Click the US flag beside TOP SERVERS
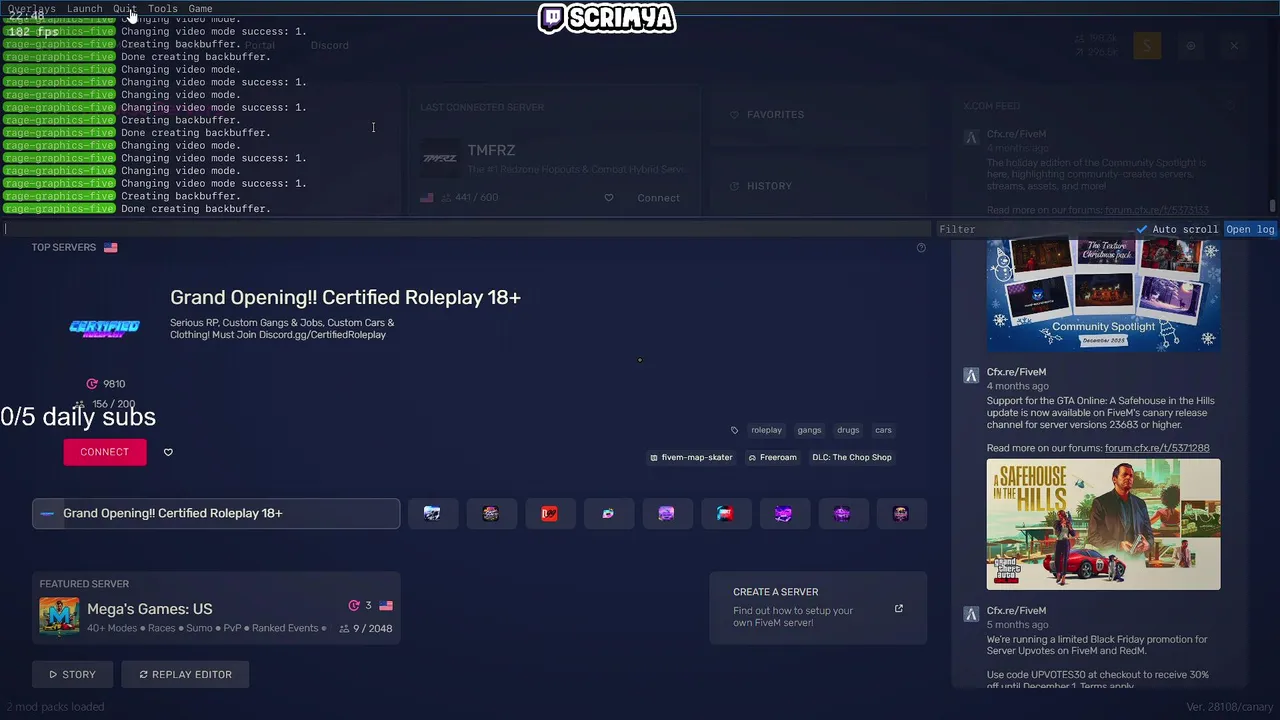 point(110,247)
